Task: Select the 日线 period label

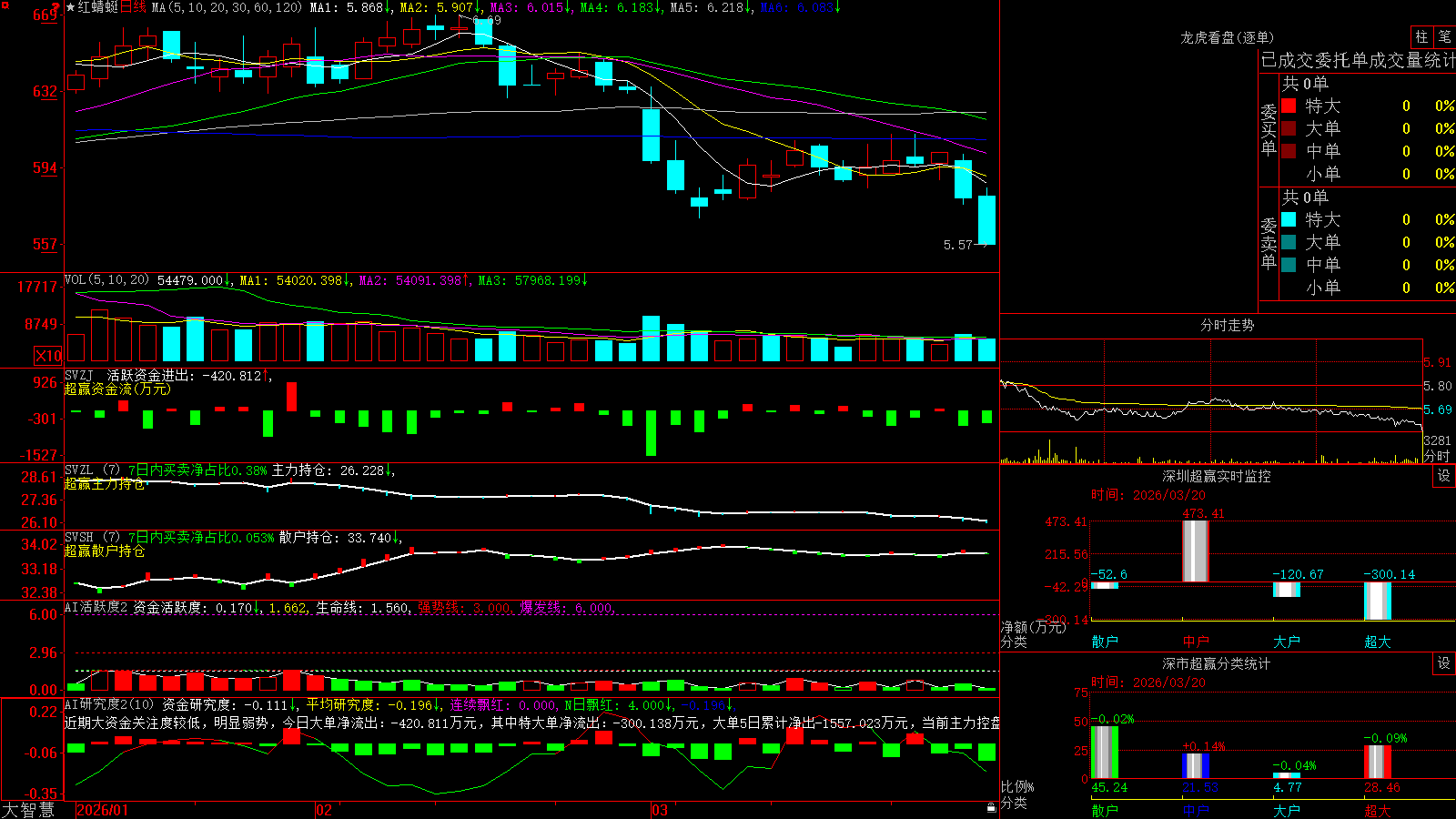Action: 133,7
